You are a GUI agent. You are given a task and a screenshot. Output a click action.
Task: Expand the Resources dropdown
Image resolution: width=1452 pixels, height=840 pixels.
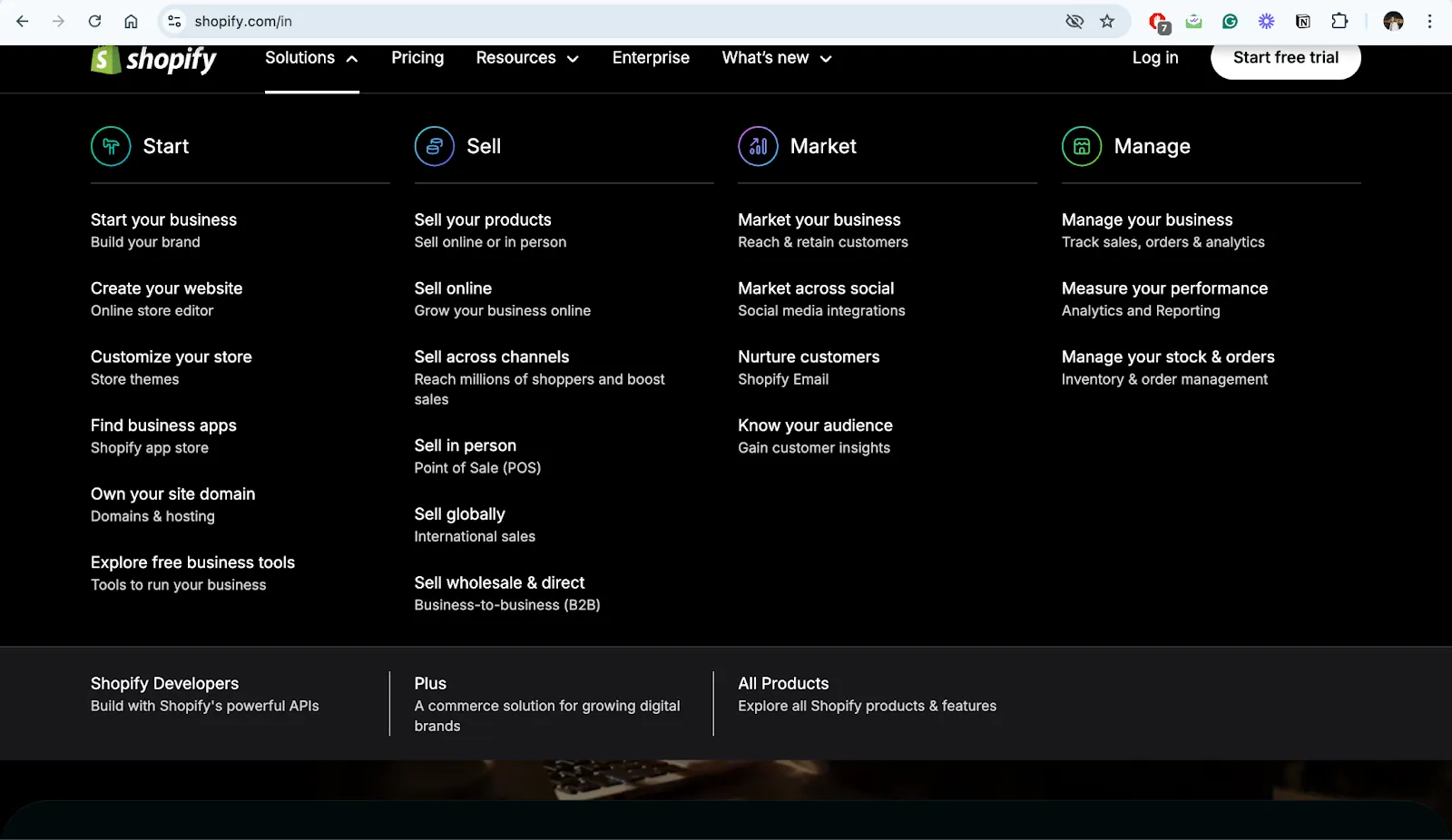527,58
